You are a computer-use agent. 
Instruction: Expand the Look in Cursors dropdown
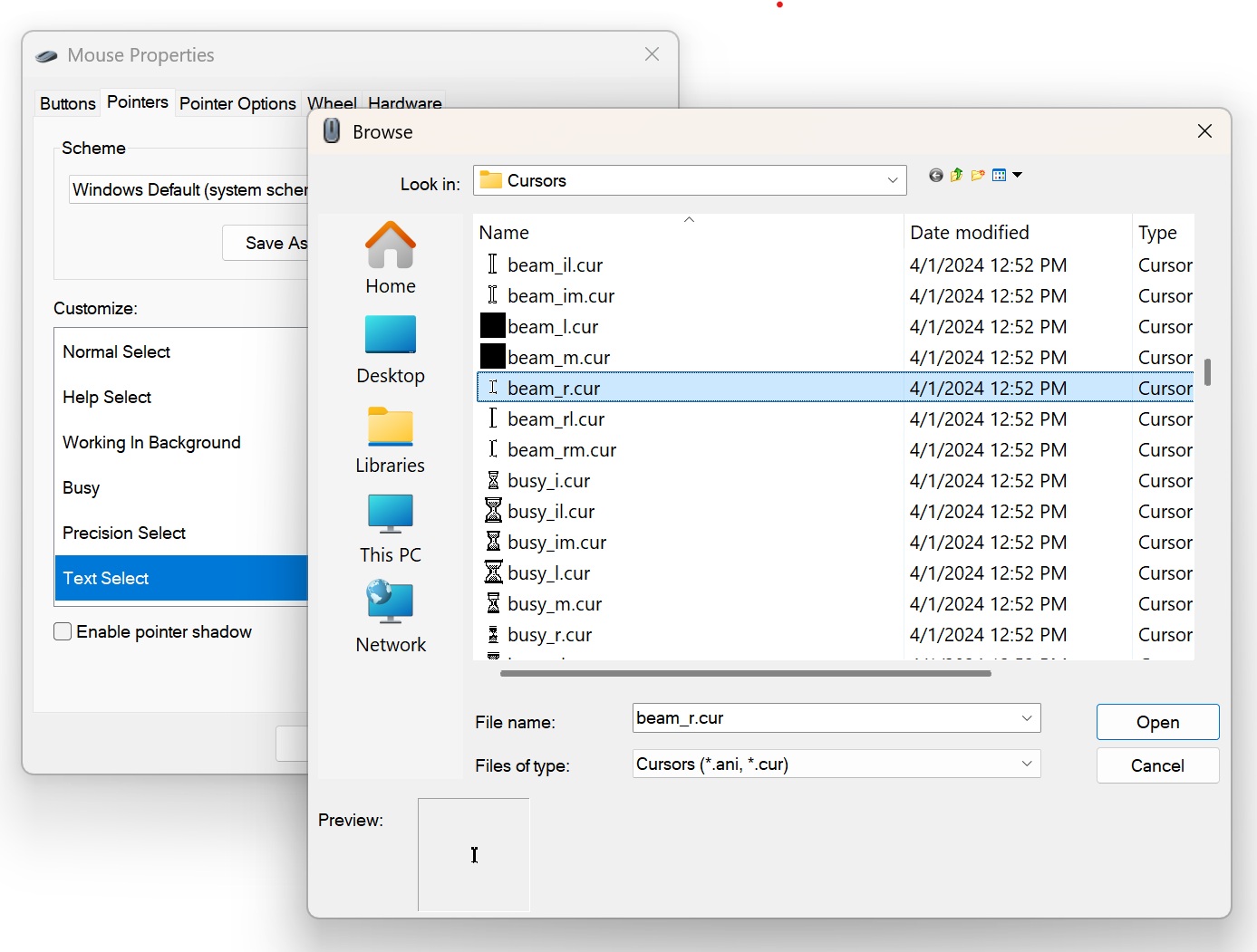[x=893, y=180]
